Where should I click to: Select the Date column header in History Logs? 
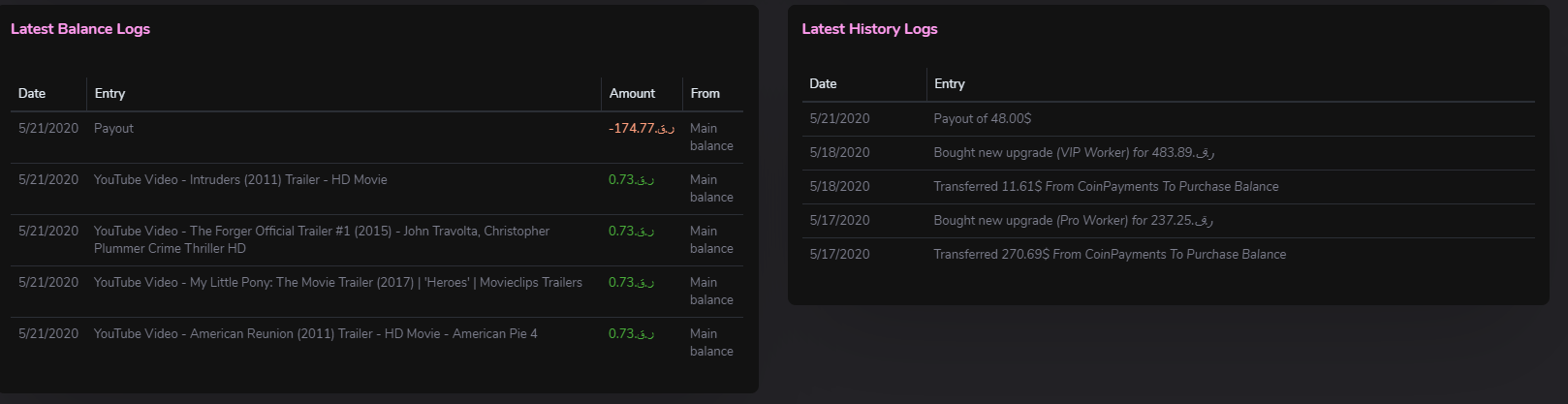tap(823, 83)
